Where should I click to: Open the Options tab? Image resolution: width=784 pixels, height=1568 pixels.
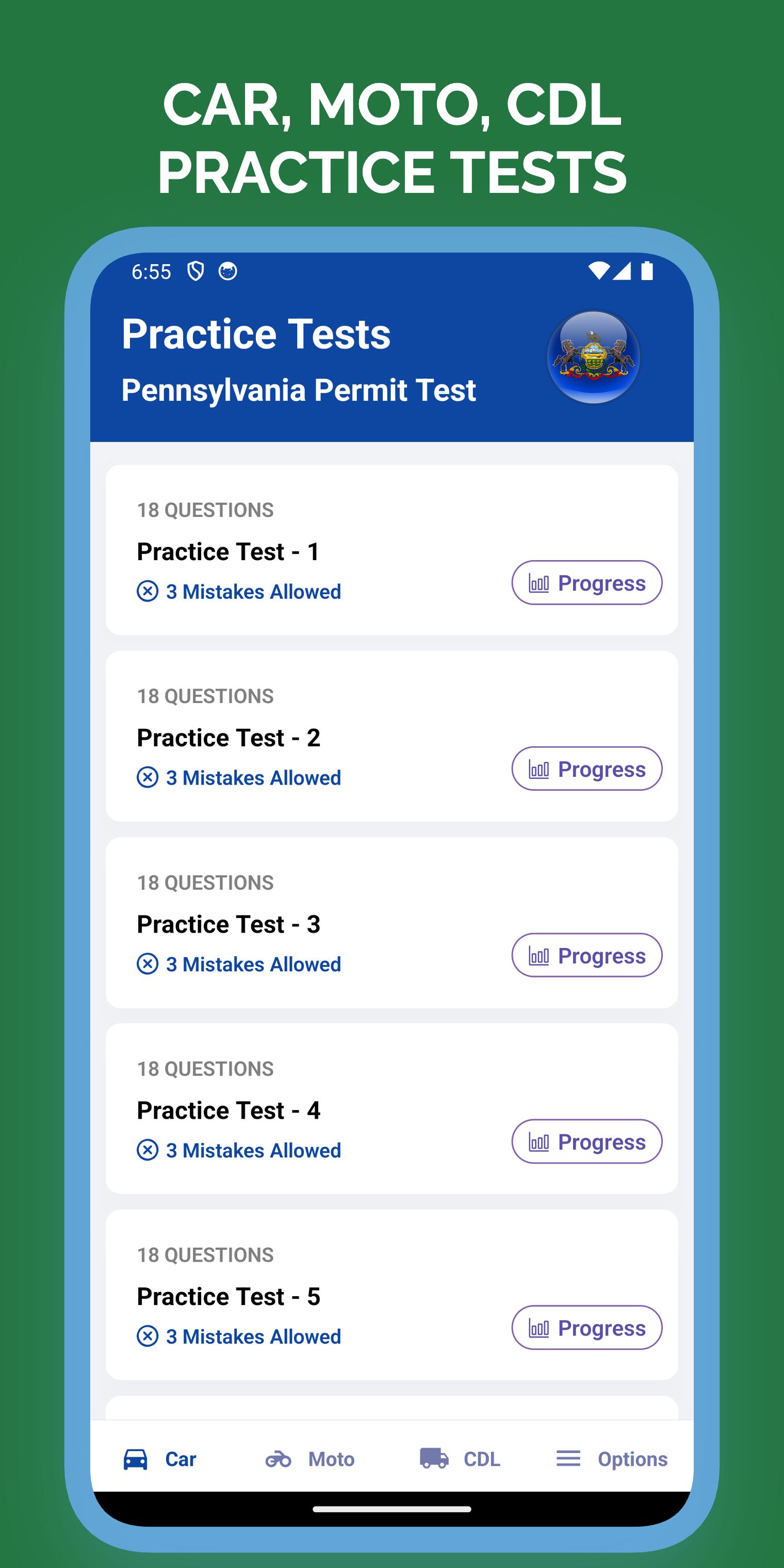[612, 1459]
